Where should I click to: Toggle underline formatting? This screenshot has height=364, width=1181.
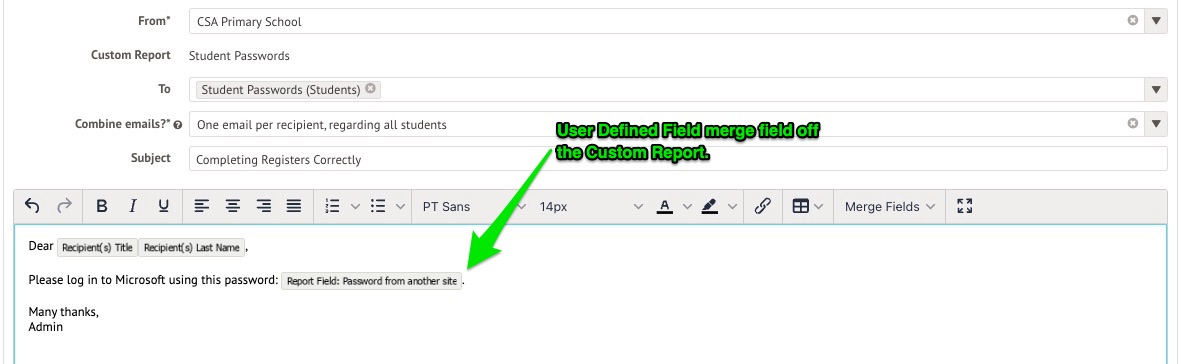(163, 206)
